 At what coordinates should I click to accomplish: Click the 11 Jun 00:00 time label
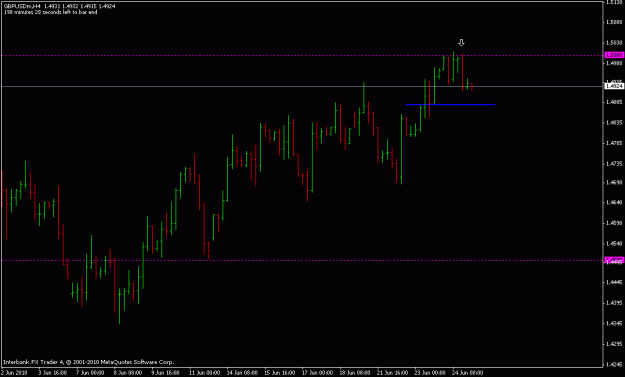pyautogui.click(x=204, y=373)
